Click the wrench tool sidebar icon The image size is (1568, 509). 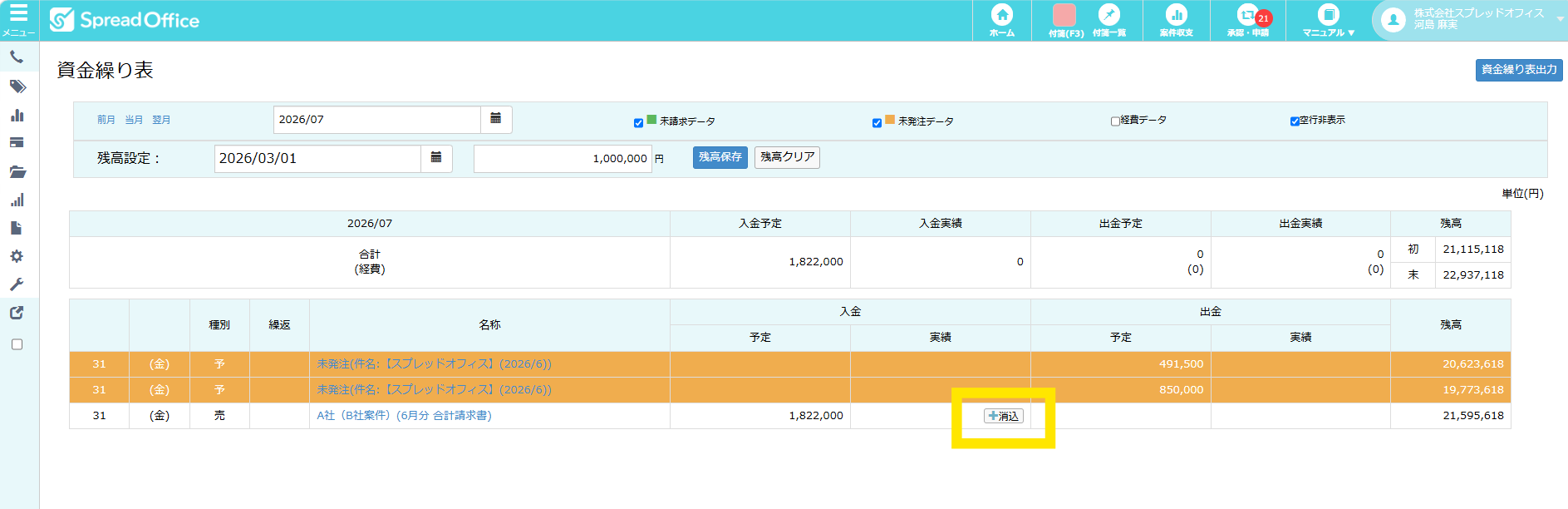[x=17, y=284]
